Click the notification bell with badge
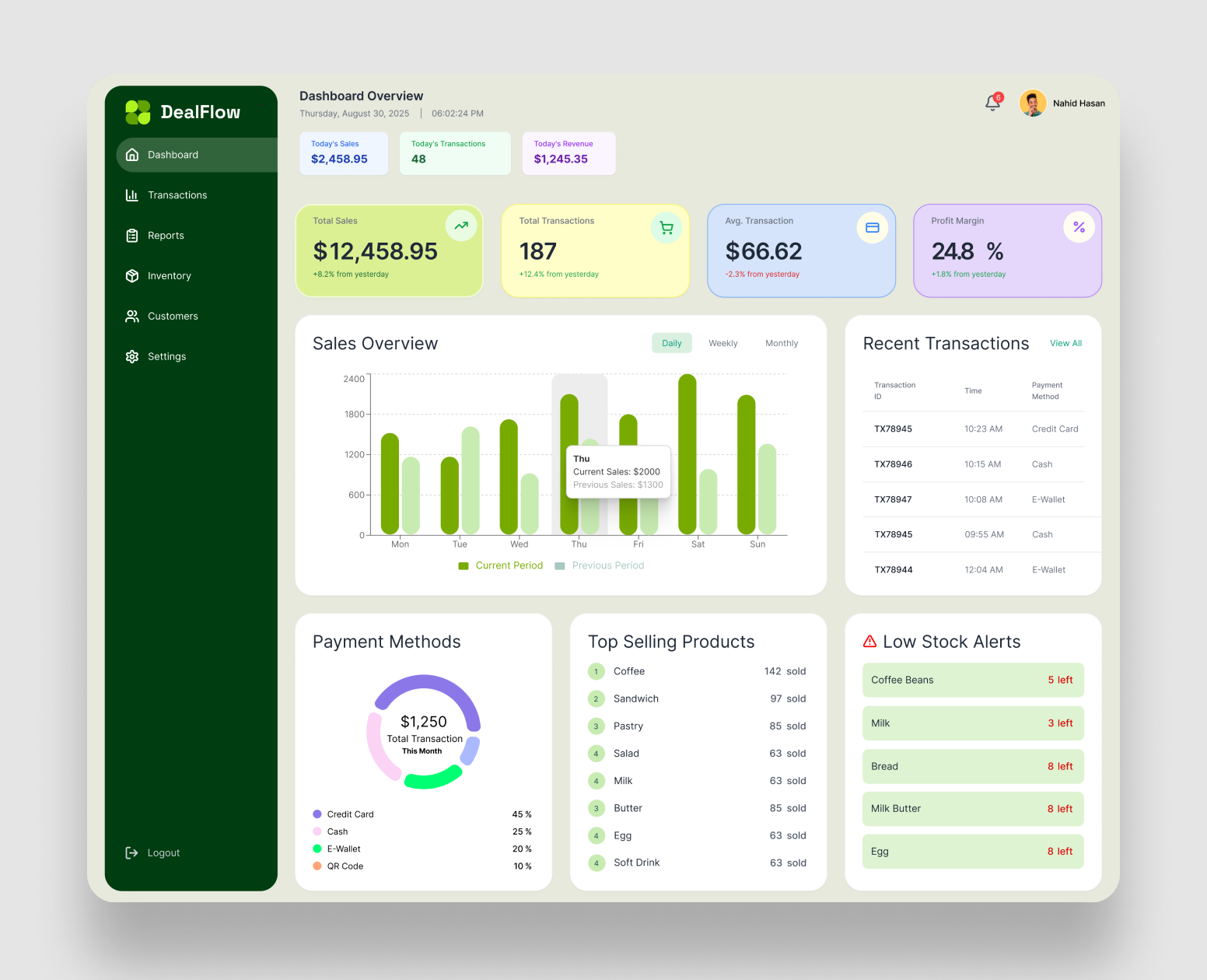Image resolution: width=1207 pixels, height=980 pixels. pyautogui.click(x=992, y=103)
